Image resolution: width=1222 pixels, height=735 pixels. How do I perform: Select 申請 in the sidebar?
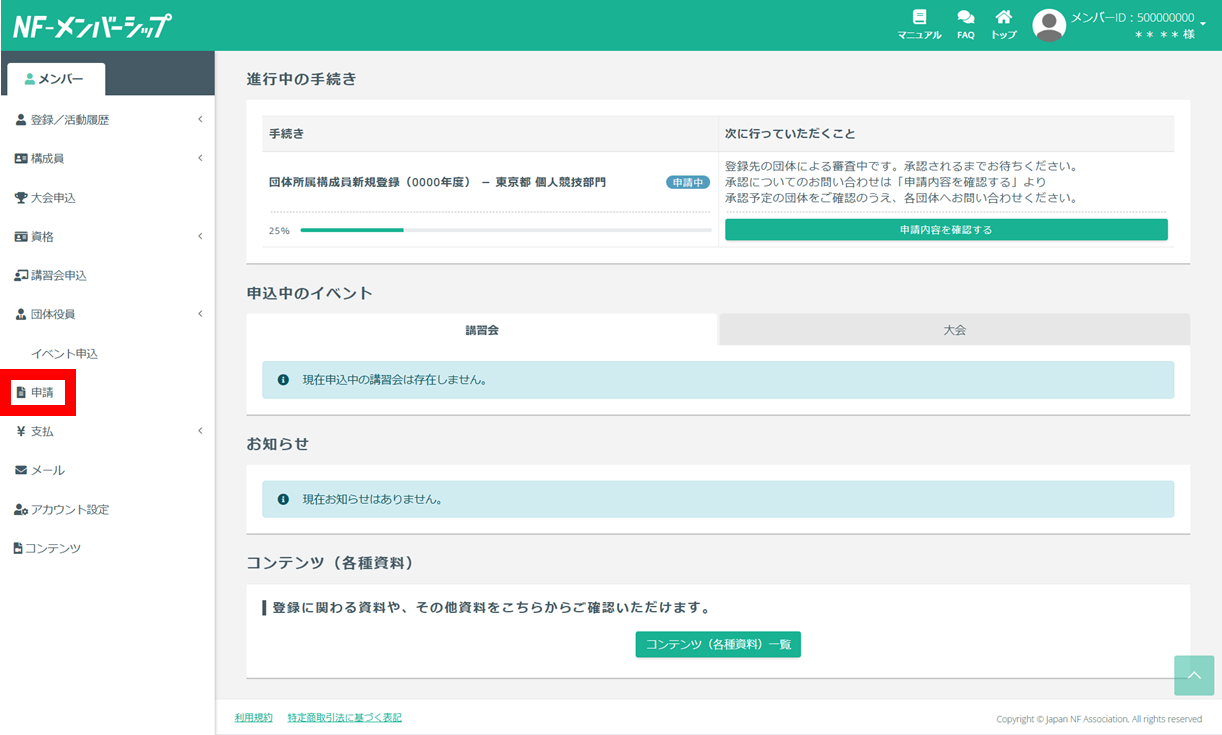coord(41,392)
